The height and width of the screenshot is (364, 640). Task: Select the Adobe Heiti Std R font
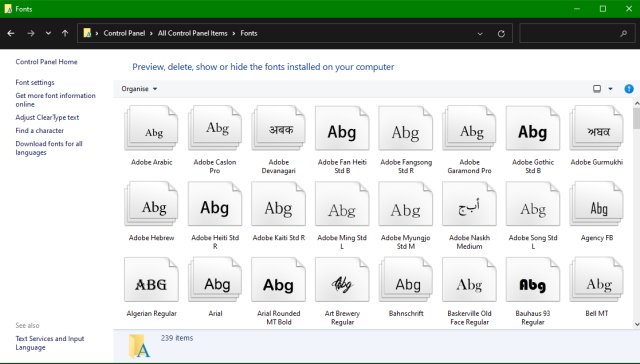pos(215,204)
